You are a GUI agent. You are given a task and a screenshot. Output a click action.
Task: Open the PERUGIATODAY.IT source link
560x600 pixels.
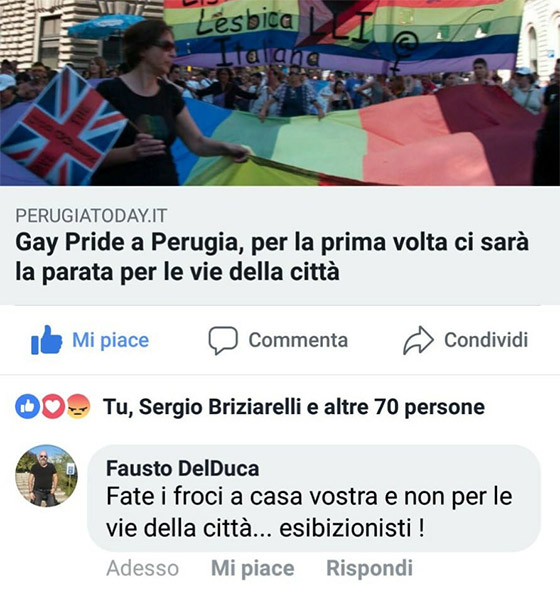click(x=91, y=216)
